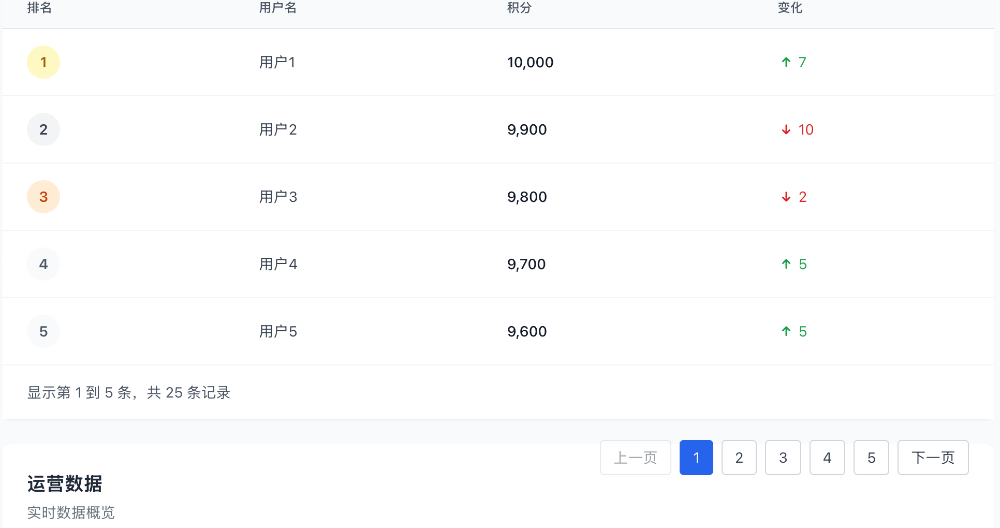Click the orange rank 3 badge
Viewport: 1000px width, 528px height.
(43, 197)
